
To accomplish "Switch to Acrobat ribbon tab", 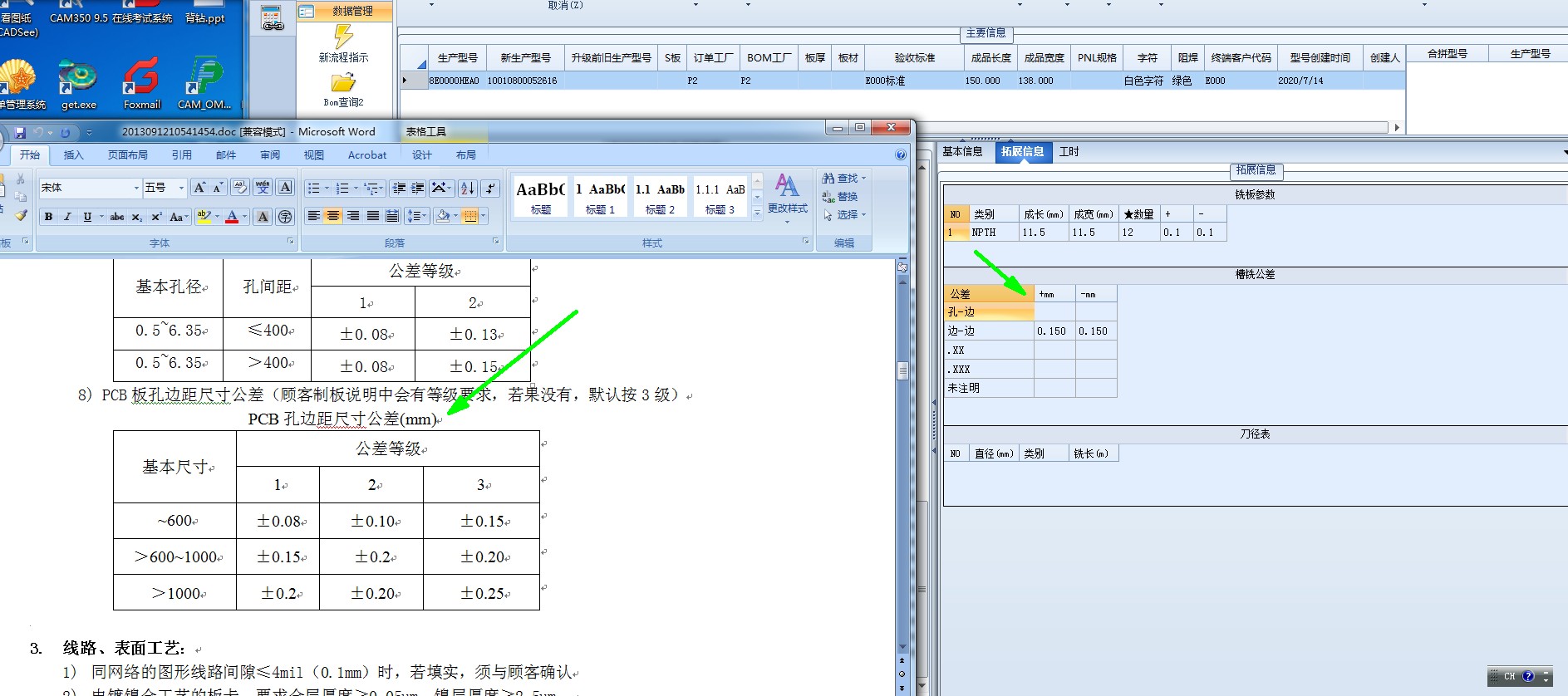I will click(x=367, y=155).
